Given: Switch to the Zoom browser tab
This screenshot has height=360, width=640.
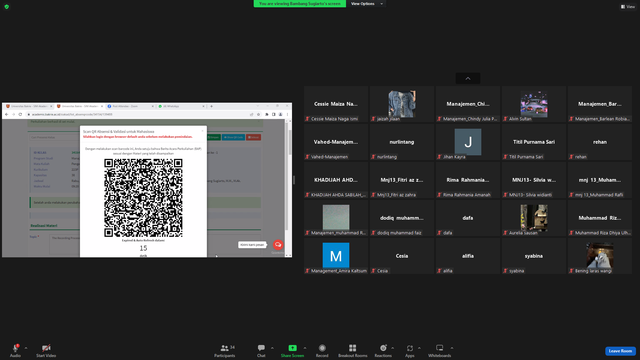Looking at the screenshot, I should 130,106.
